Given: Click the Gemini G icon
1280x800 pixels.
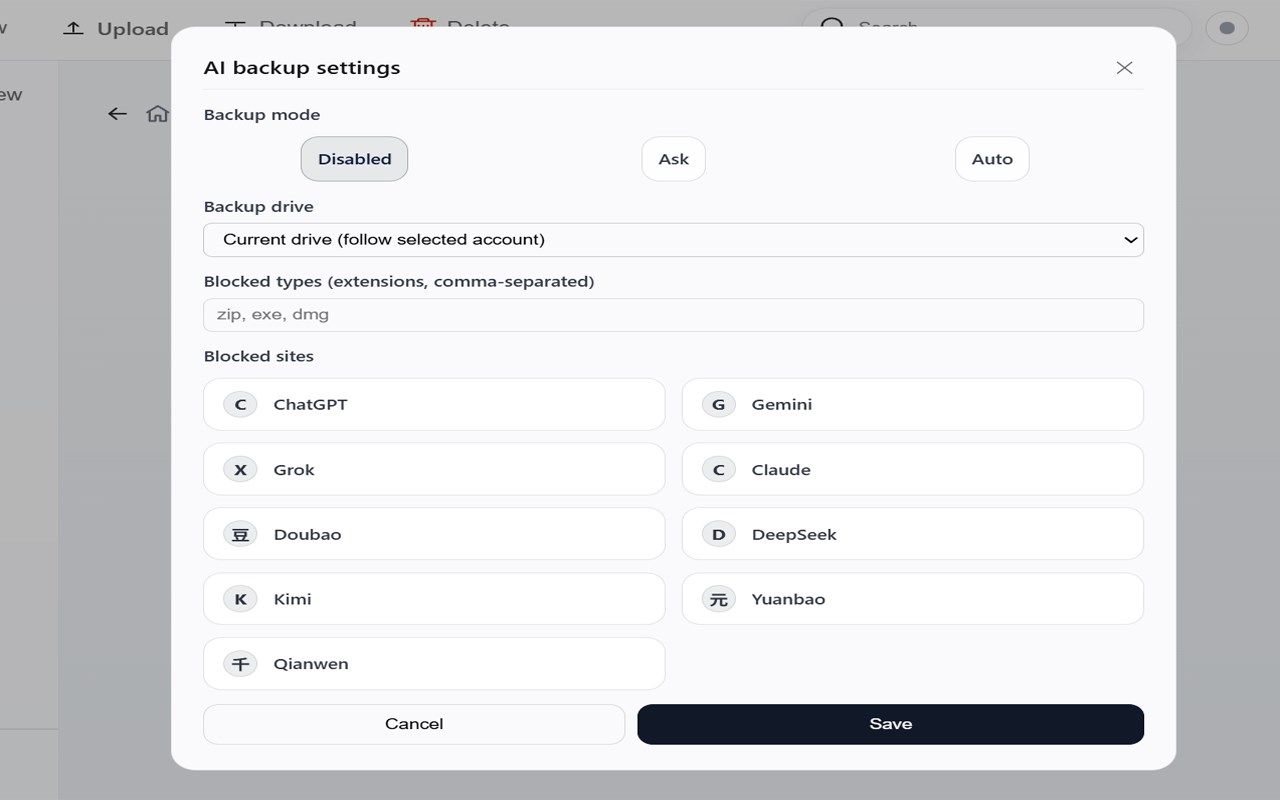Looking at the screenshot, I should click(x=718, y=405).
